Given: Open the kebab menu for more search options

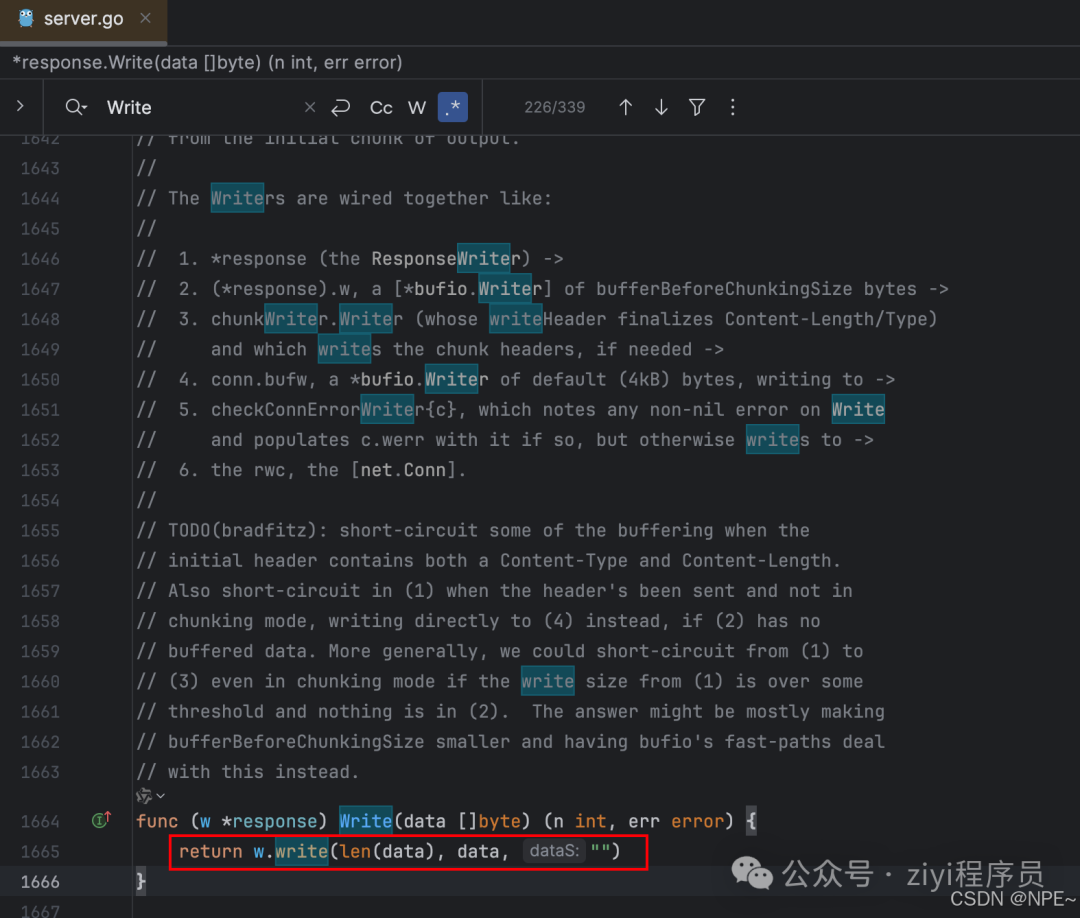Looking at the screenshot, I should click(x=733, y=107).
